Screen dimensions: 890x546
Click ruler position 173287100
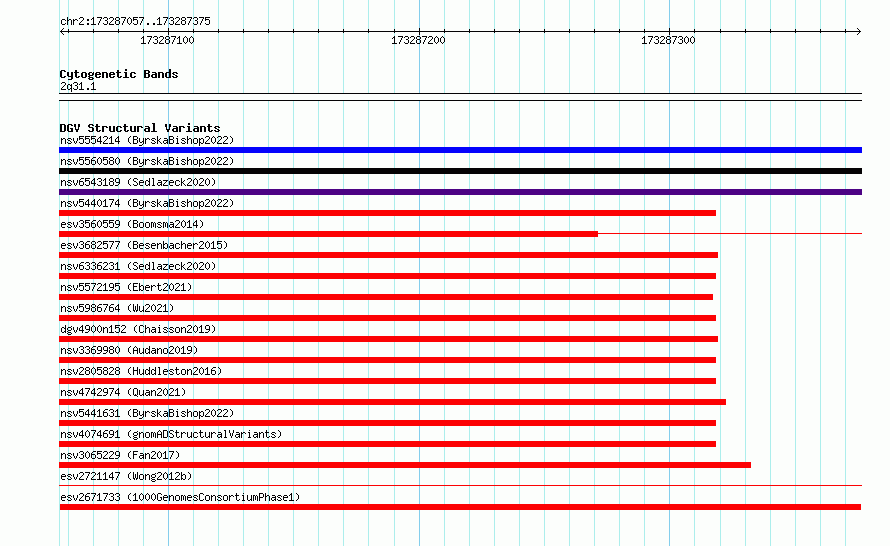167,40
